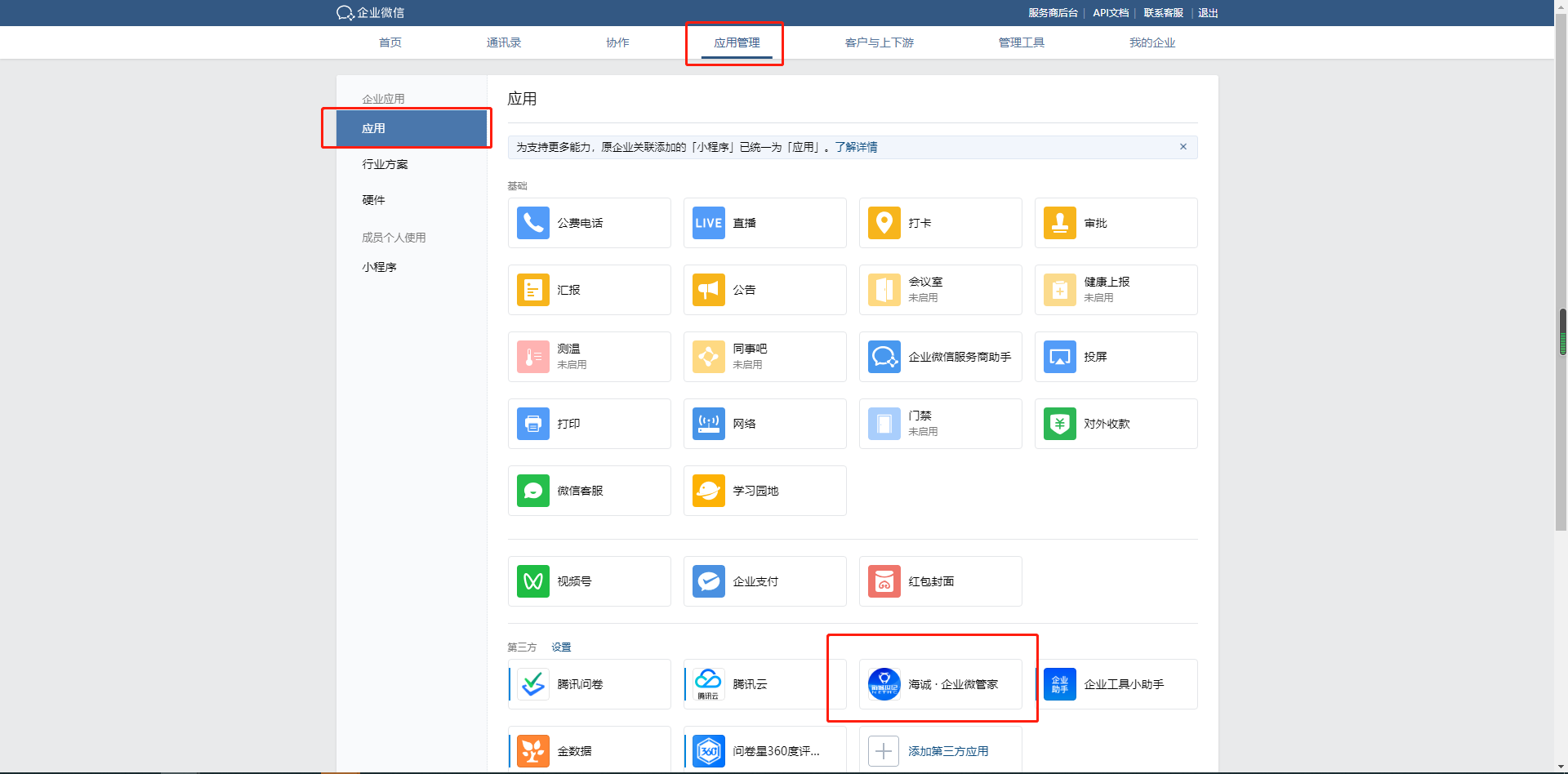Click the 企业支付 icon
1568x774 pixels.
pyautogui.click(x=708, y=581)
